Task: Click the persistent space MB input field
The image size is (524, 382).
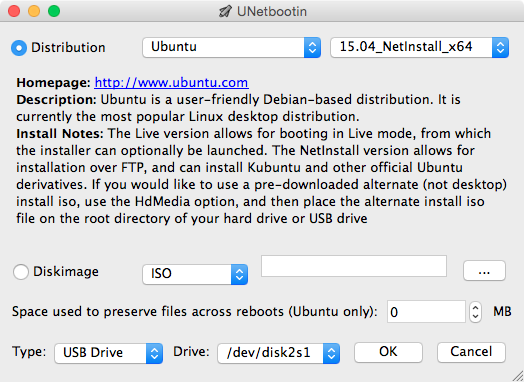Action: pos(426,311)
